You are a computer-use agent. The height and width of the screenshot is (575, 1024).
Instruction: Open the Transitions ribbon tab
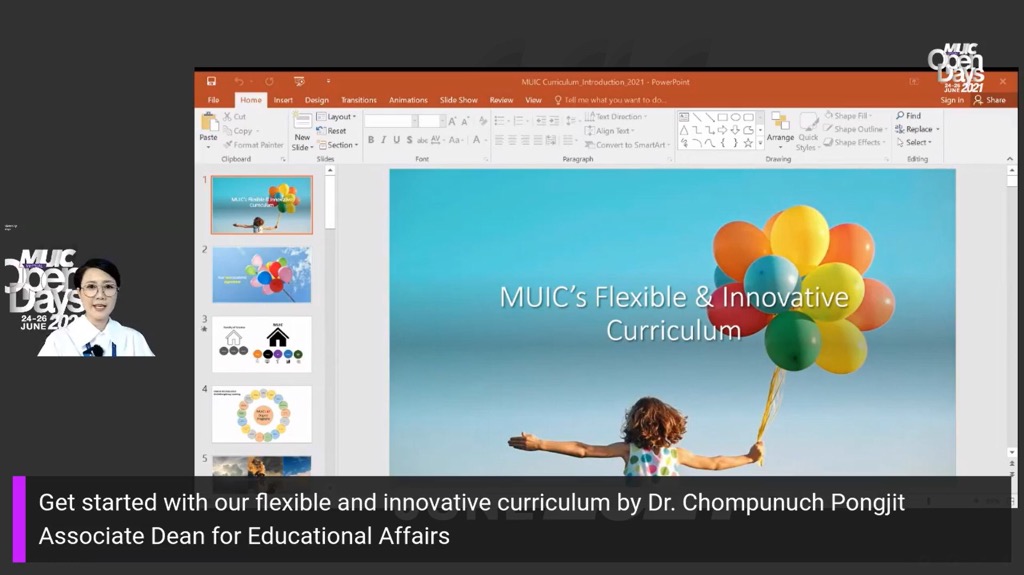pyautogui.click(x=358, y=100)
